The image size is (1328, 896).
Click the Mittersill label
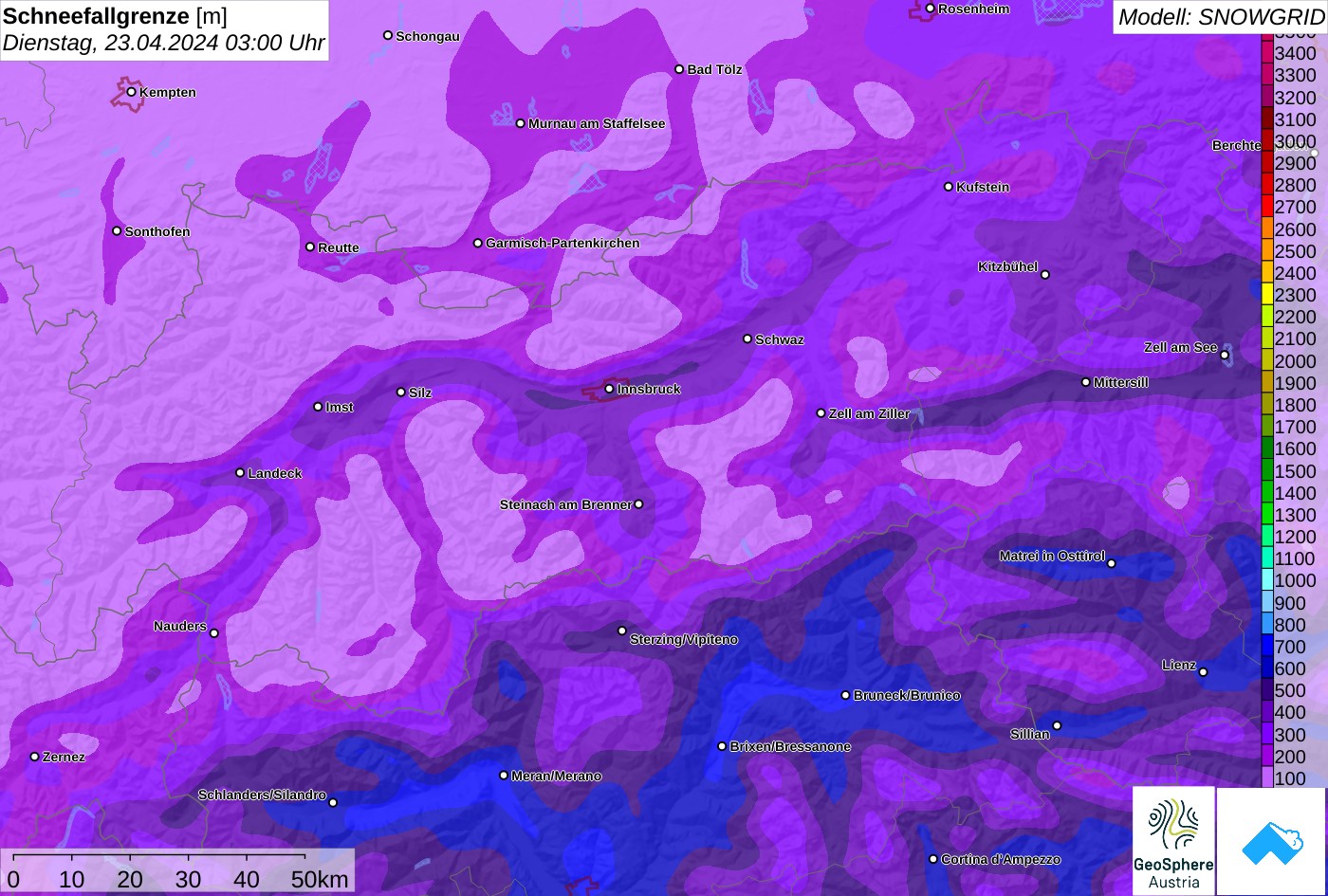point(1121,382)
